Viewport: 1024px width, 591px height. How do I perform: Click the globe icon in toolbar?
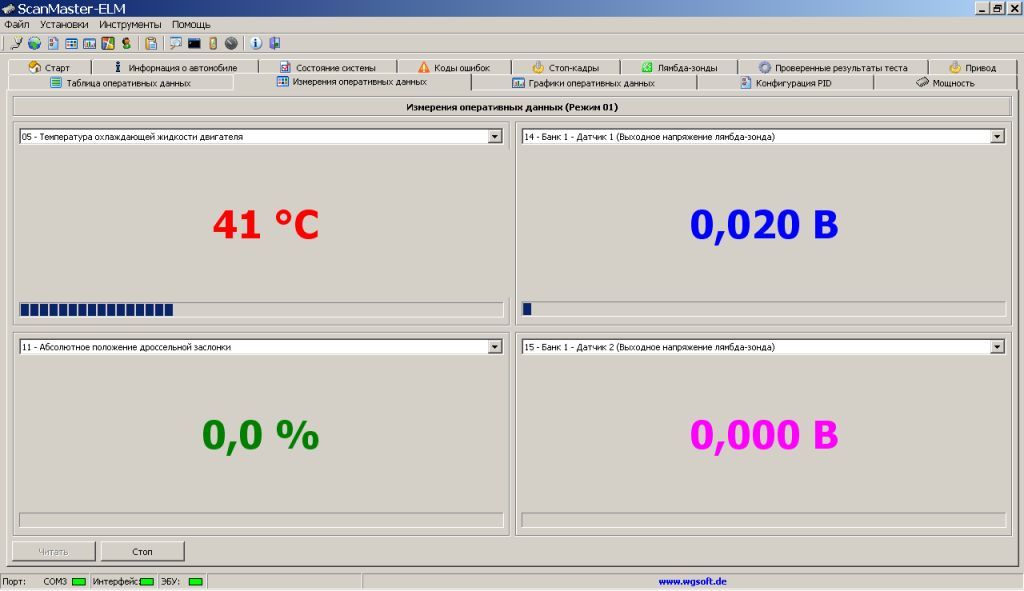click(x=34, y=43)
